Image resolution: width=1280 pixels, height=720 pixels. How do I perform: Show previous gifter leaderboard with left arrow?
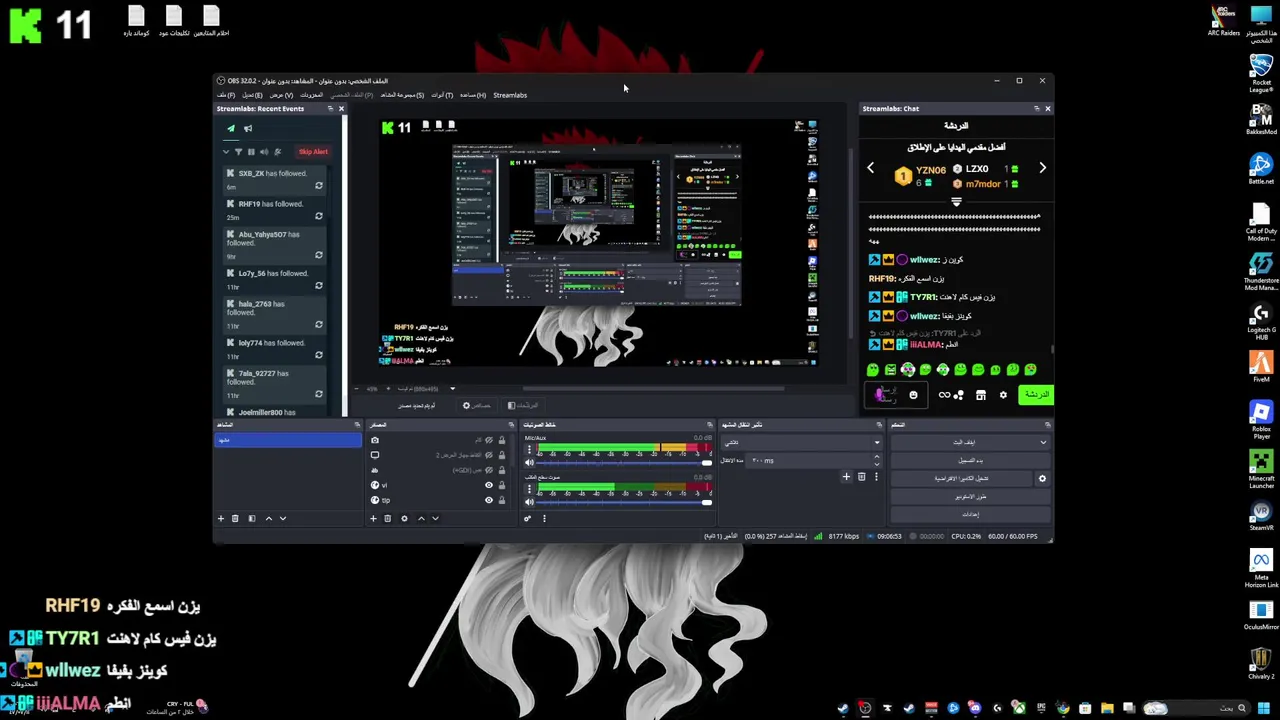pos(870,168)
